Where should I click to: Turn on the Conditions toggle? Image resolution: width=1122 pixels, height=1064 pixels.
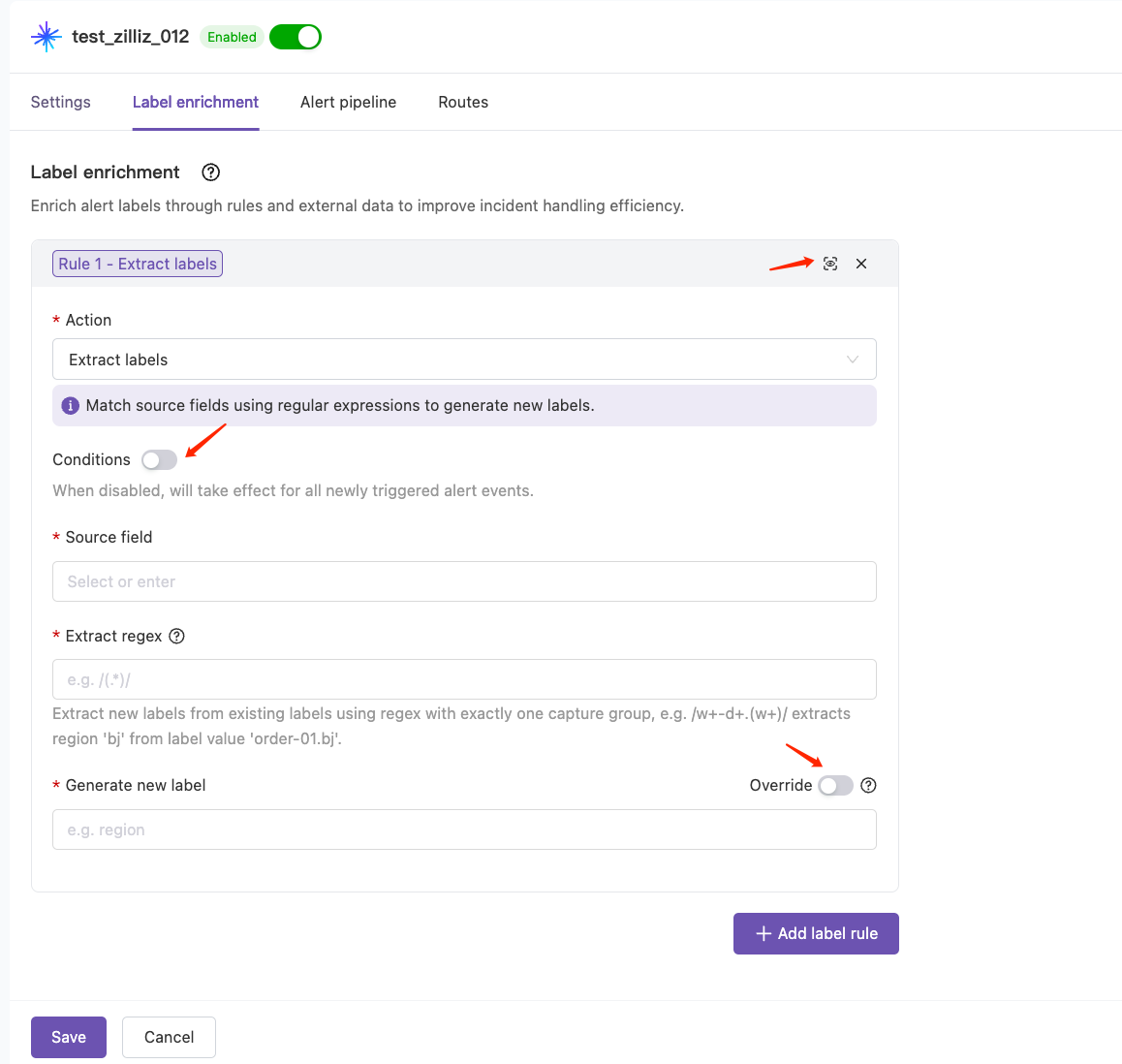click(x=160, y=459)
